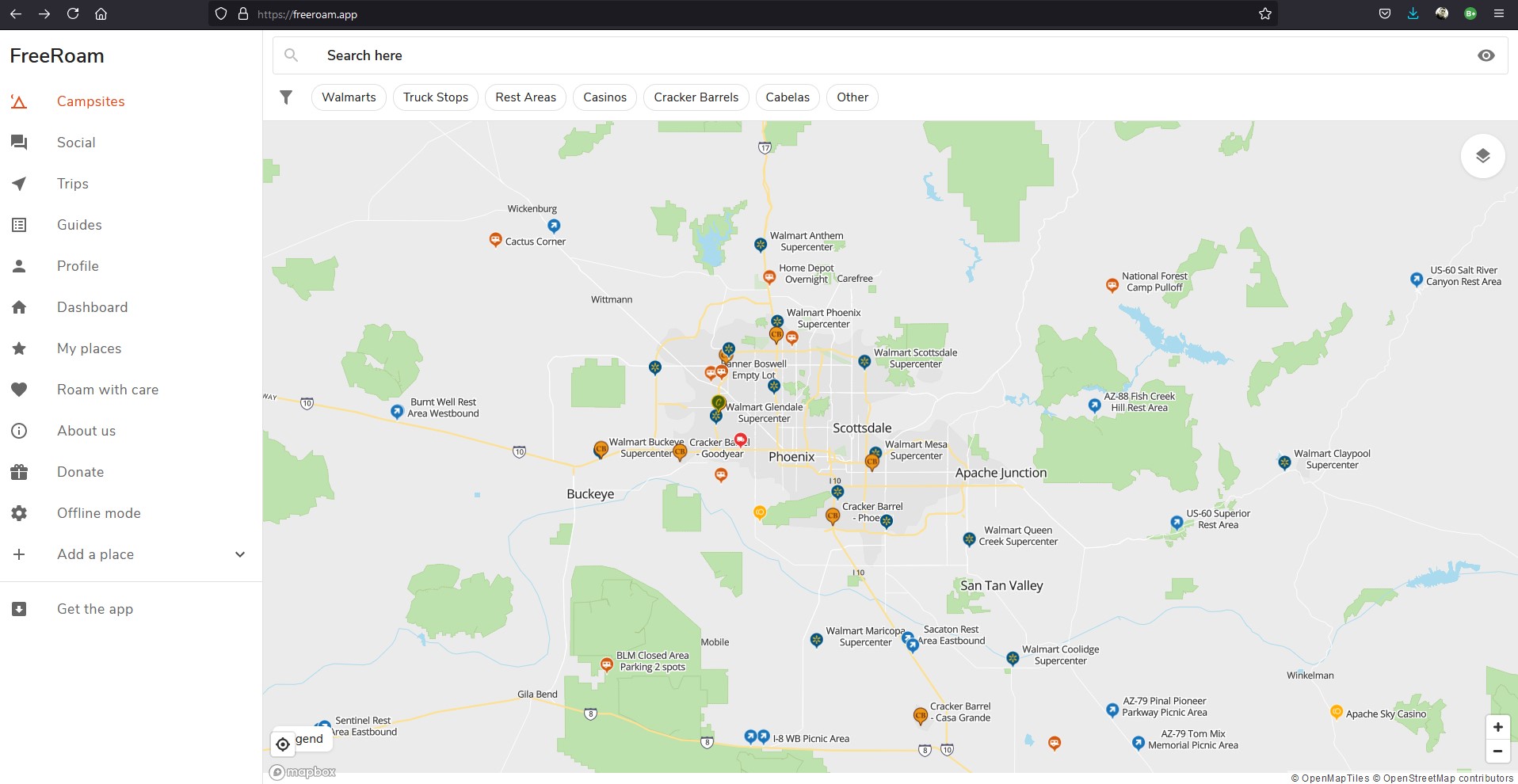Select Home Depot Overnight marker
The height and width of the screenshot is (784, 1518).
pyautogui.click(x=769, y=277)
